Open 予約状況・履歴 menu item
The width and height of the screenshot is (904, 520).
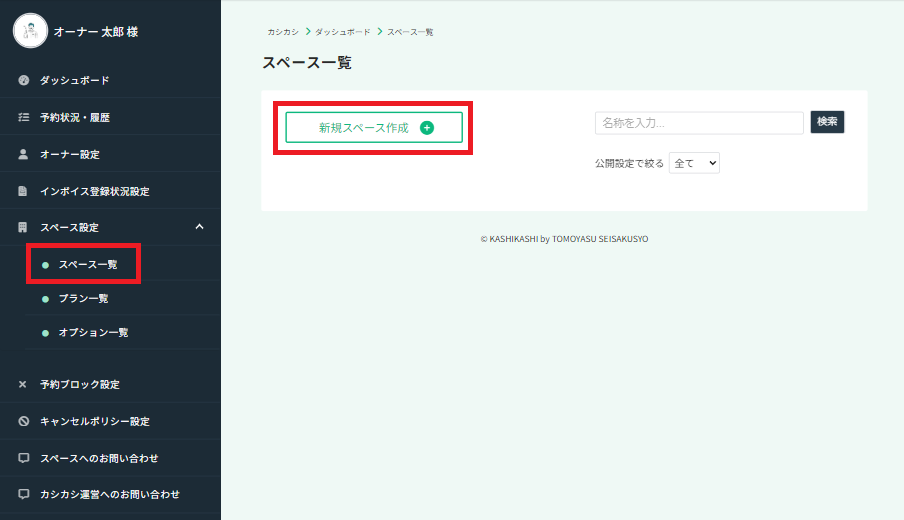(75, 117)
